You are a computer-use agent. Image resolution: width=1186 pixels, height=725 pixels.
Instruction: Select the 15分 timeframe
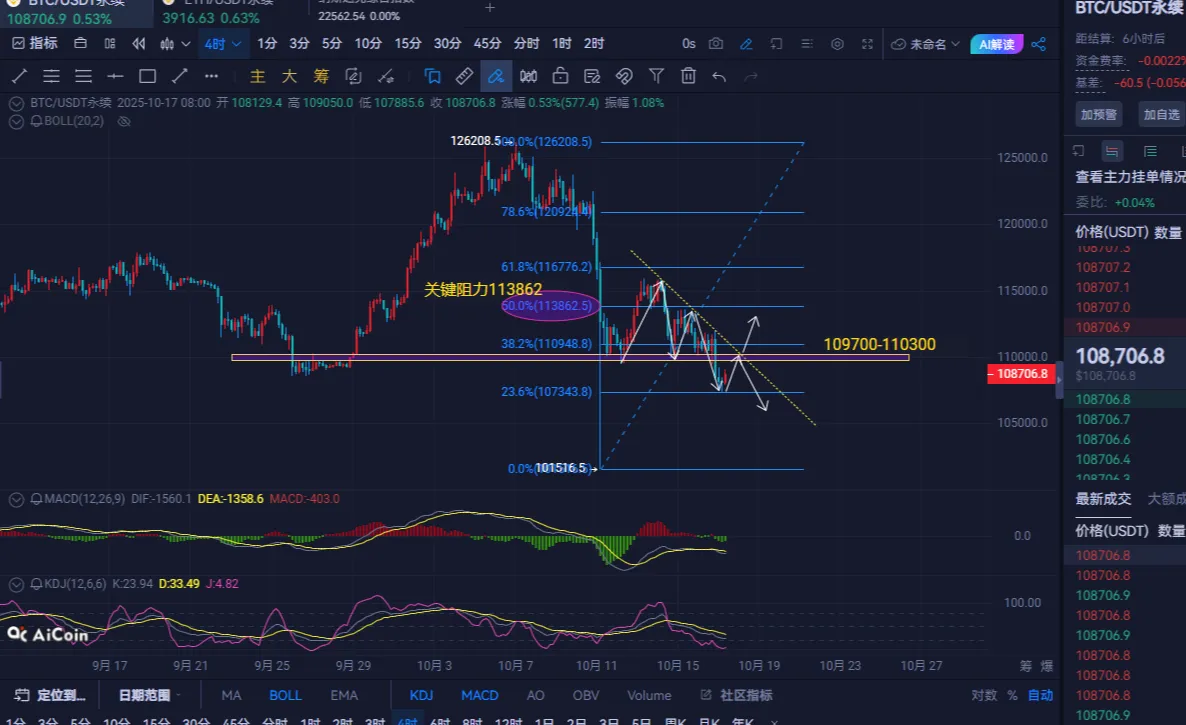[408, 44]
